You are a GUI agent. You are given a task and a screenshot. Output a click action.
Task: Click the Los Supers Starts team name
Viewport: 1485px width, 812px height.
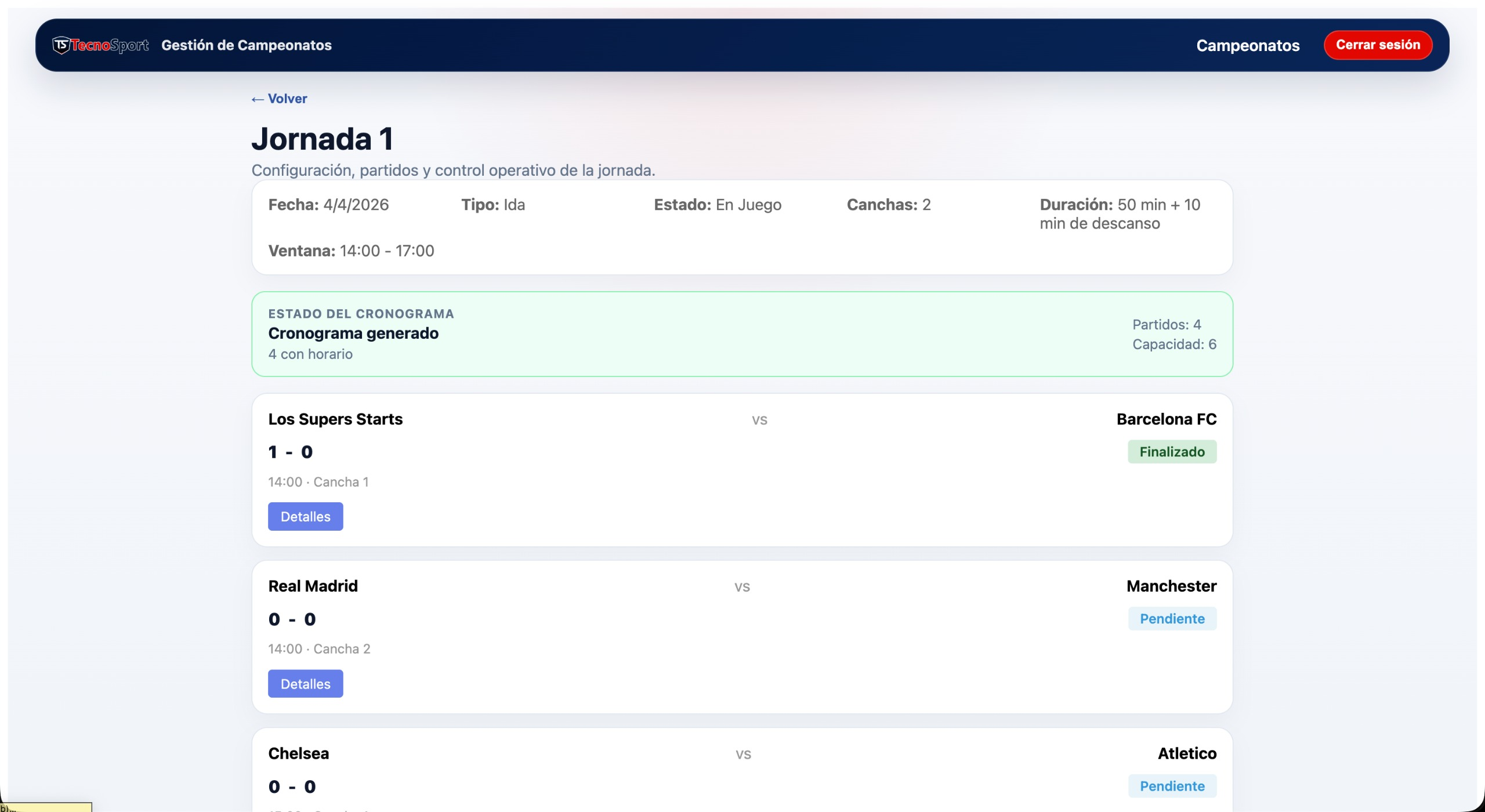pos(335,419)
